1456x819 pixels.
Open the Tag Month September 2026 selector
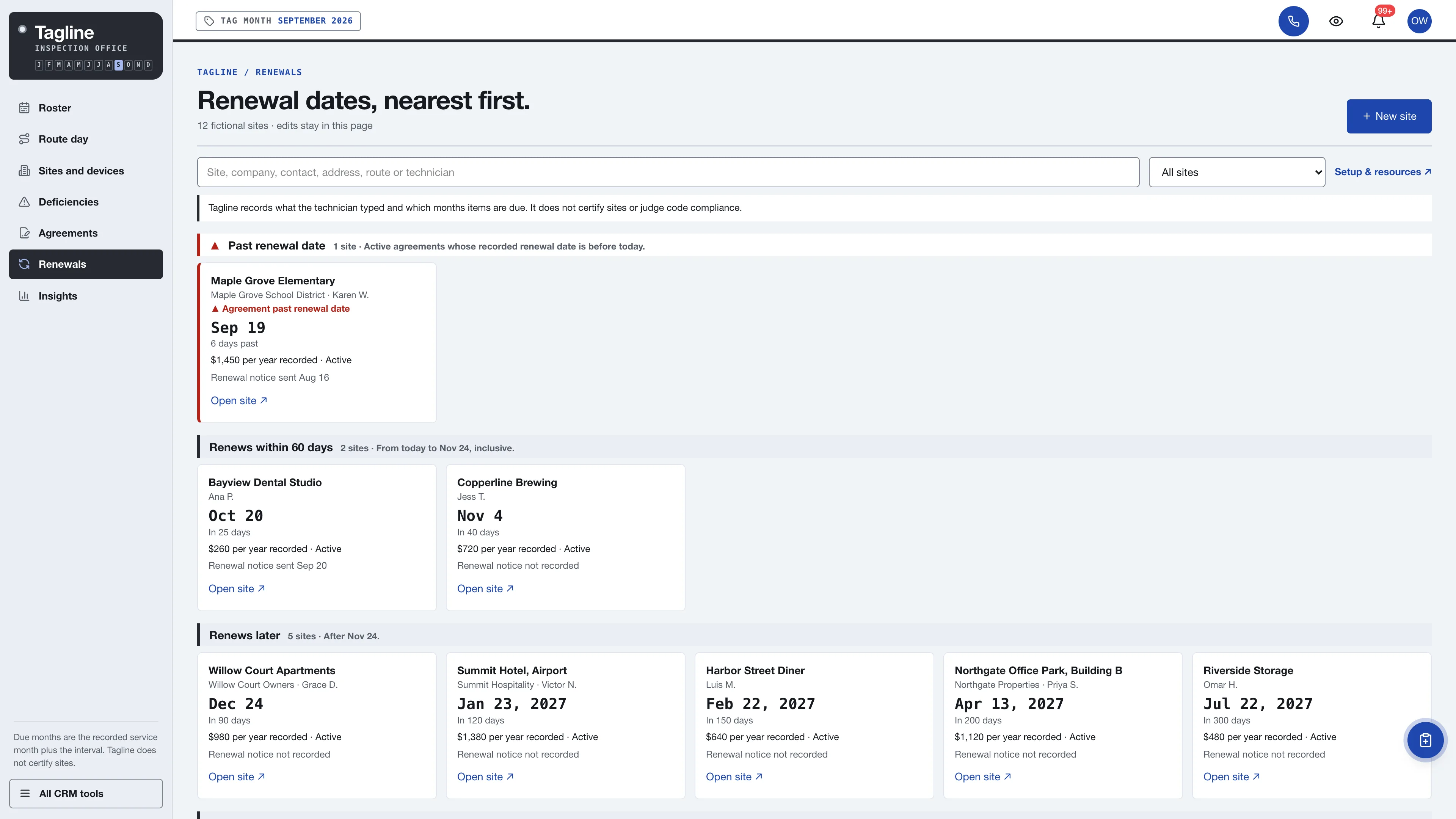pyautogui.click(x=278, y=21)
